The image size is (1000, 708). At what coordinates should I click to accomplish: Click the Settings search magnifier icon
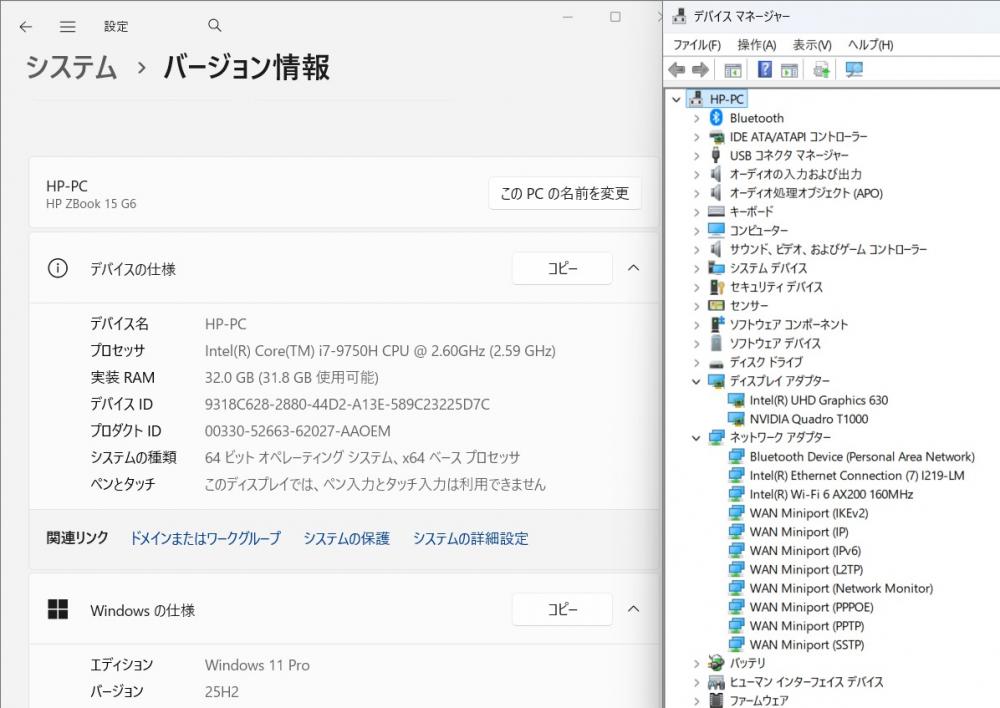[215, 26]
